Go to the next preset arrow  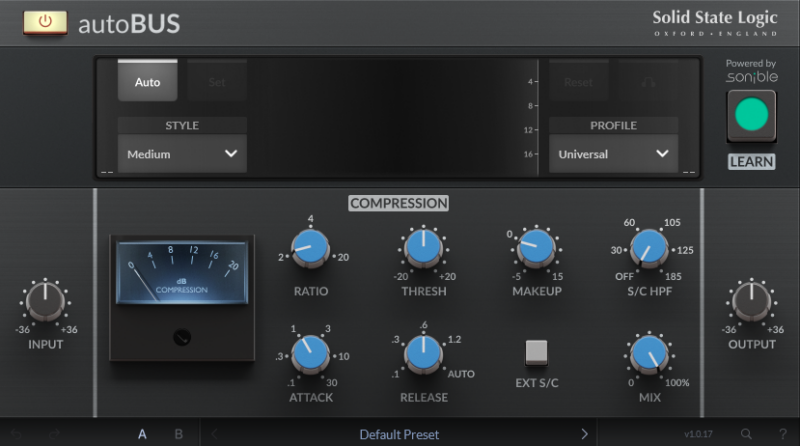coord(585,434)
